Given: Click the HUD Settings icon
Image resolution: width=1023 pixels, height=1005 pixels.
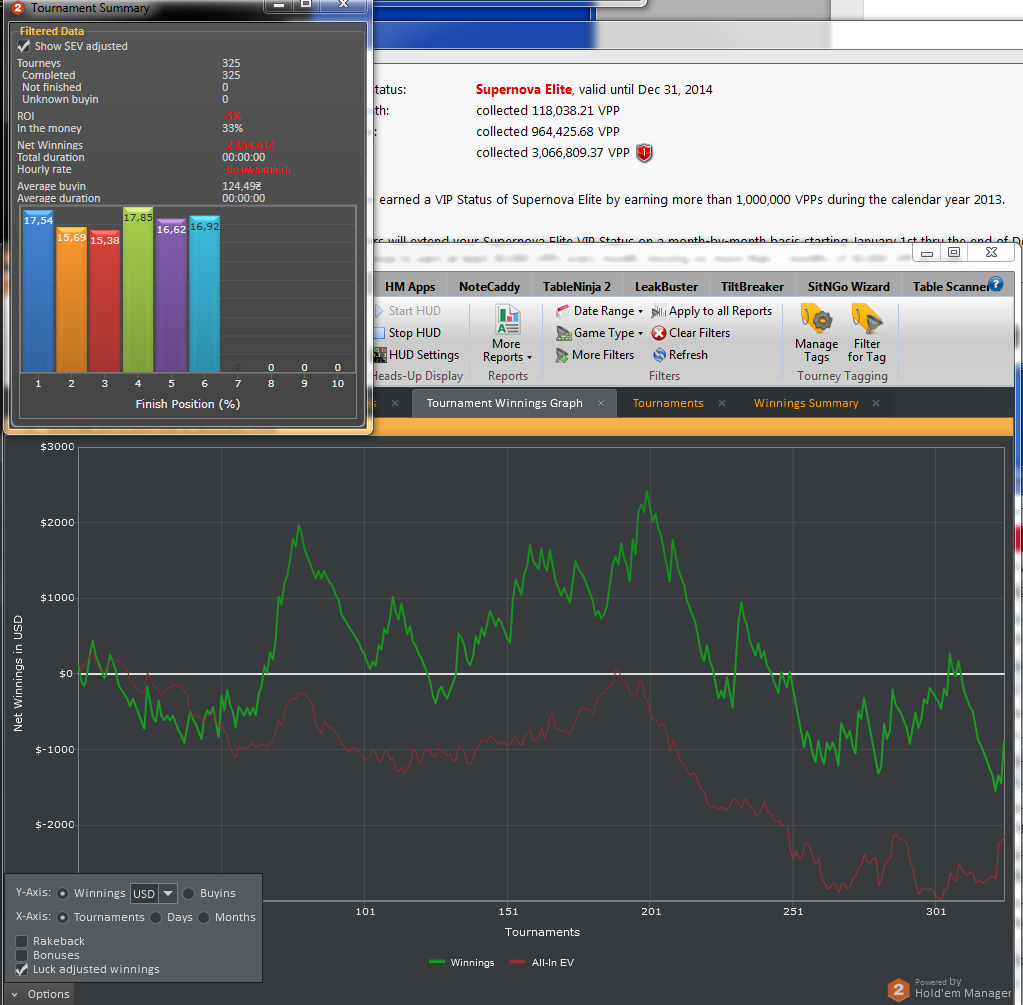Looking at the screenshot, I should (380, 354).
